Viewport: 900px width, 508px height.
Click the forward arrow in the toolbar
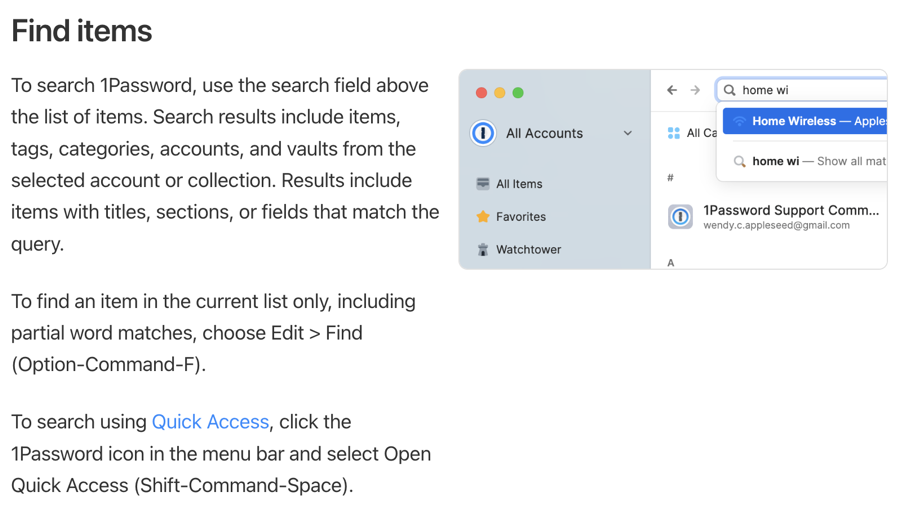point(695,90)
